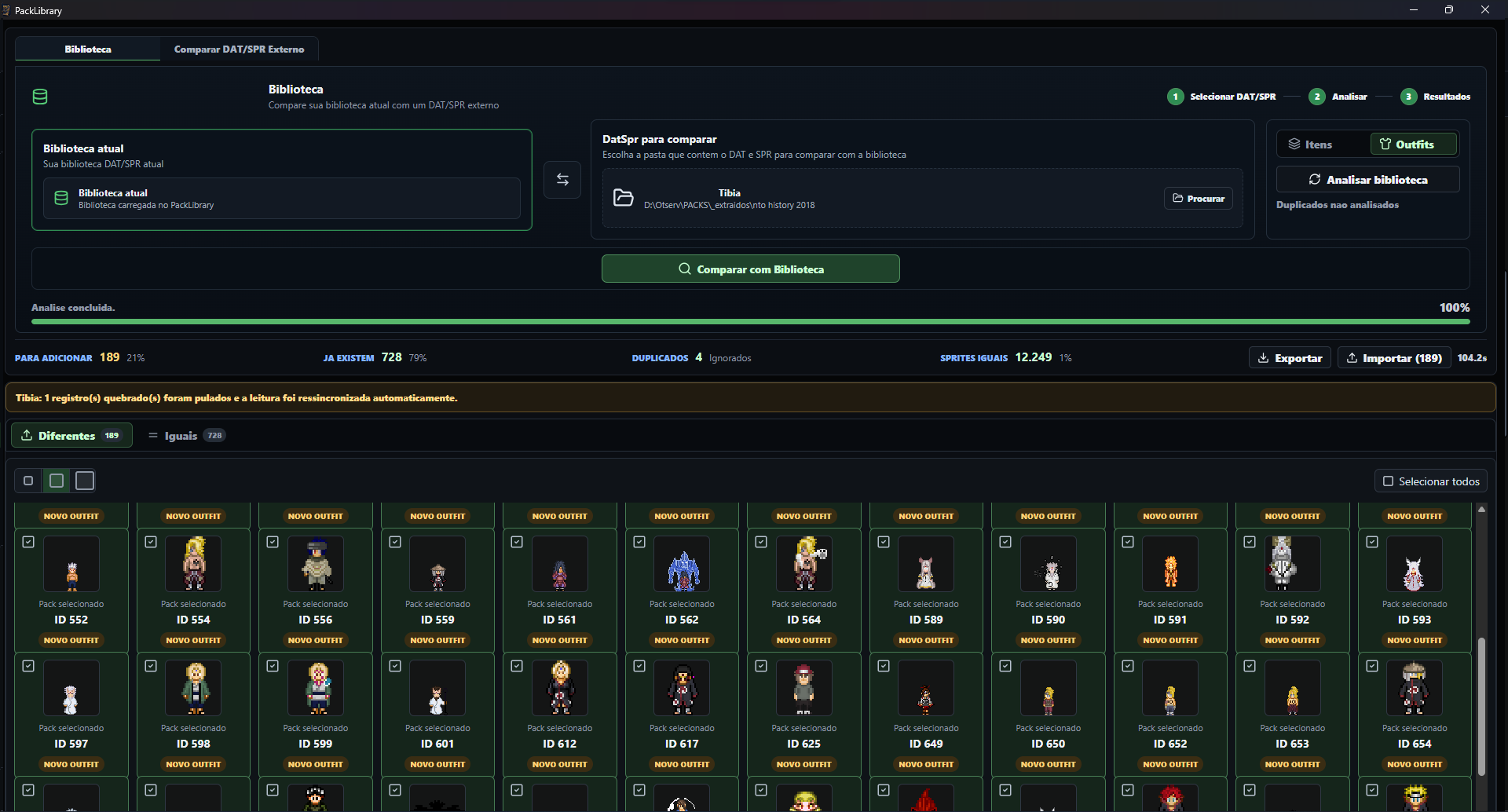The height and width of the screenshot is (812, 1508).
Task: Select the large grid size icon
Action: [x=85, y=481]
